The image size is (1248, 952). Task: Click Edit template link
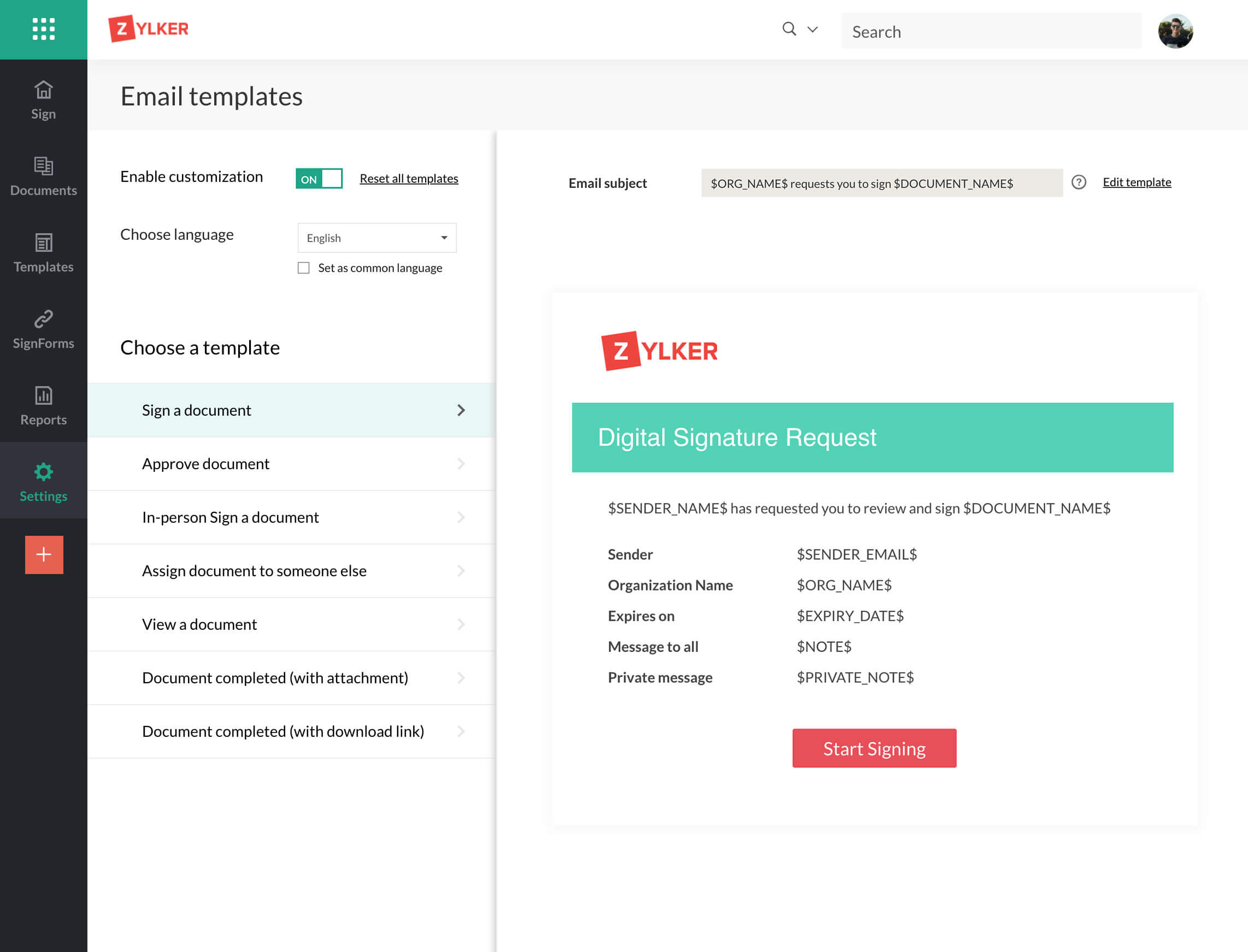point(1137,182)
